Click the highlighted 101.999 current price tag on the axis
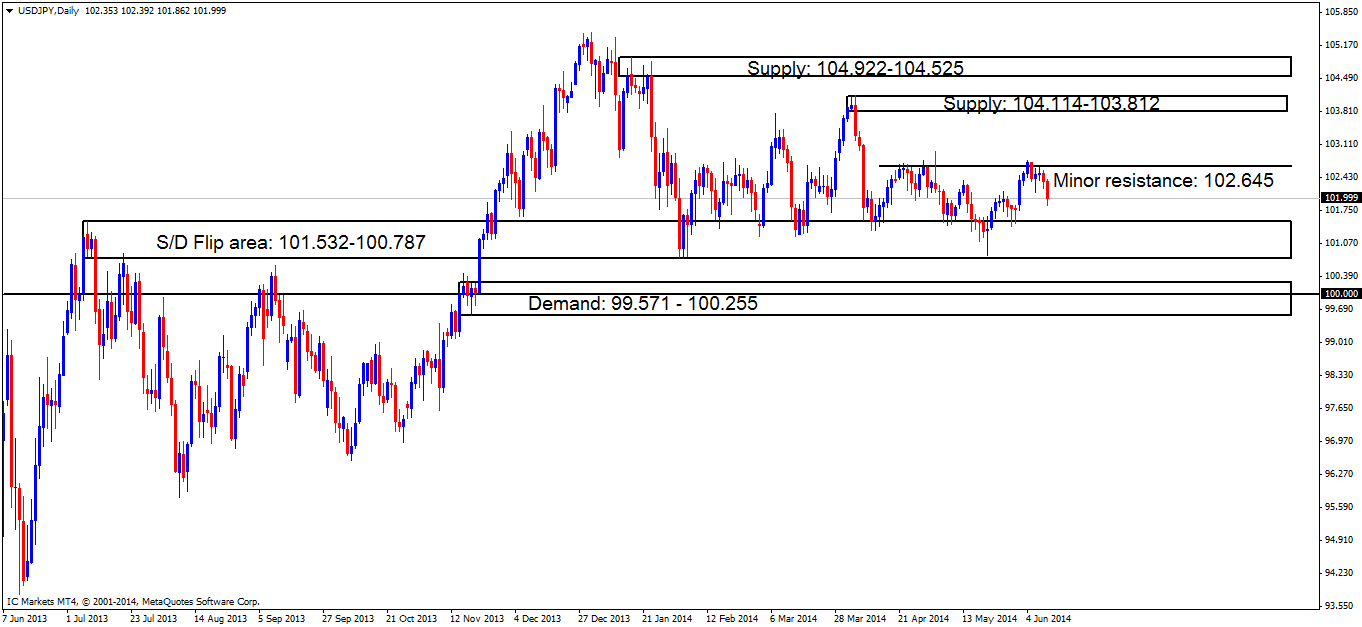This screenshot has height=627, width=1362. click(x=1340, y=198)
